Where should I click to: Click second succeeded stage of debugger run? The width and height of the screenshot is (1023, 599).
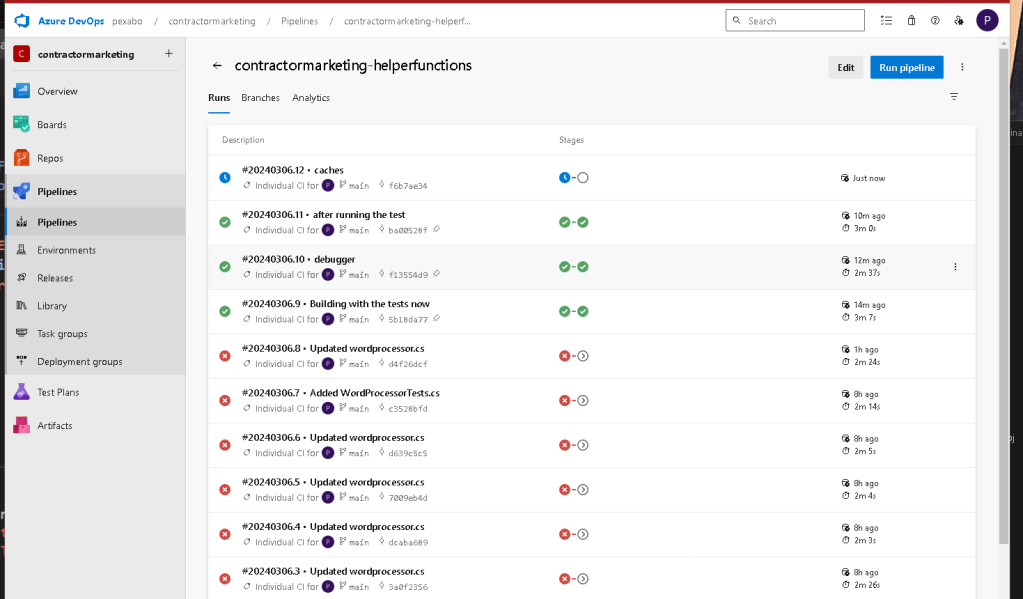[583, 267]
